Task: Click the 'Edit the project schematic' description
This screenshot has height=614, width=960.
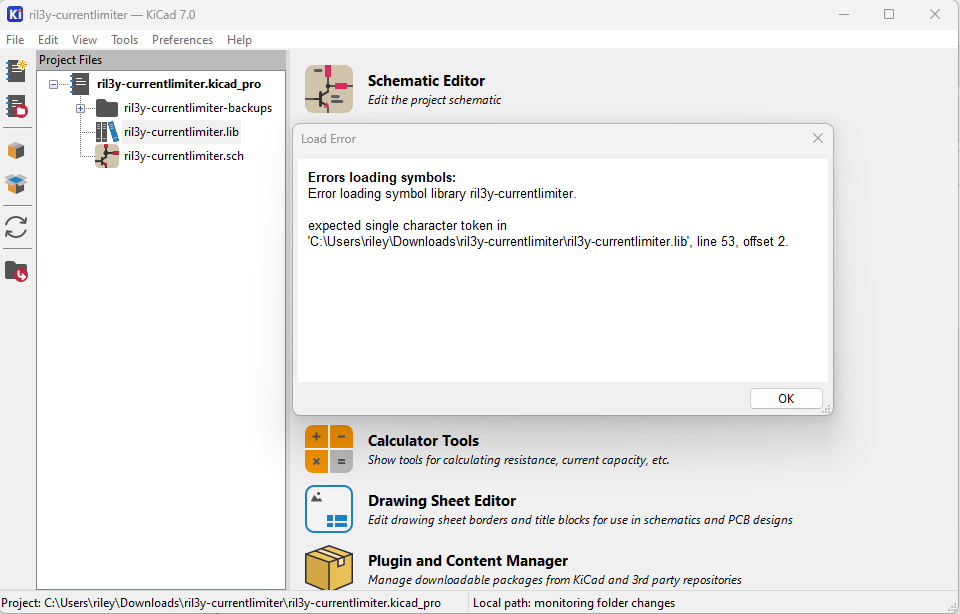Action: (x=434, y=100)
